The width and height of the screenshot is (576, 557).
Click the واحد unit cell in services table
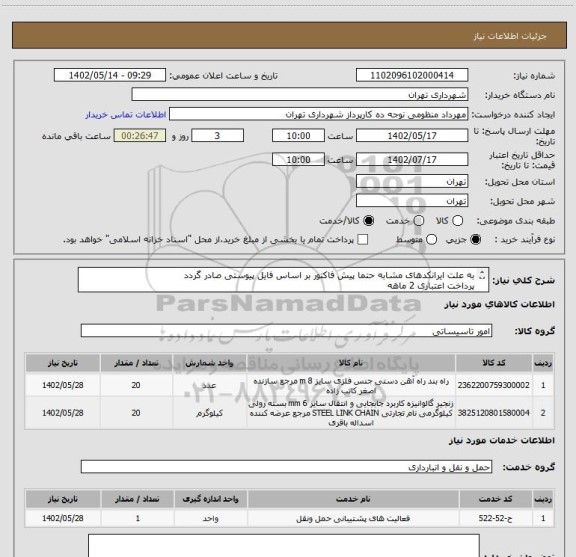211,518
